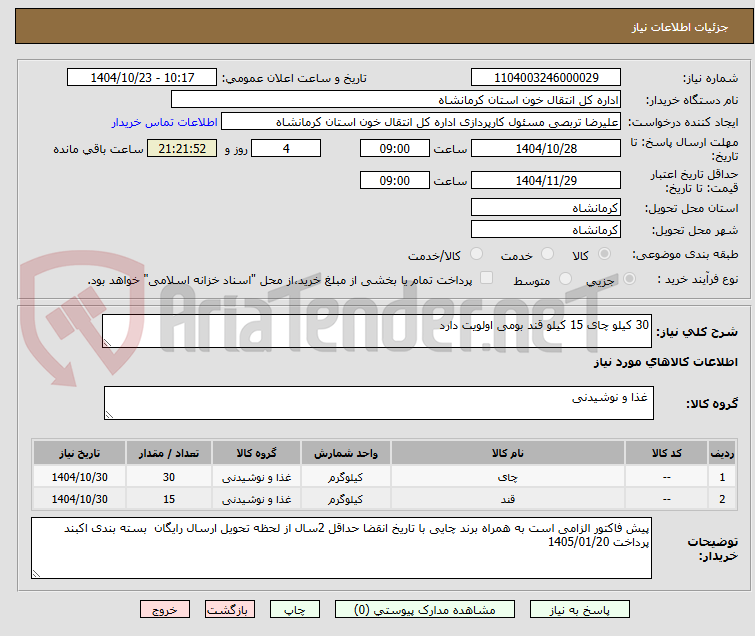Click the remaining time countdown 21:21:52

tap(182, 148)
